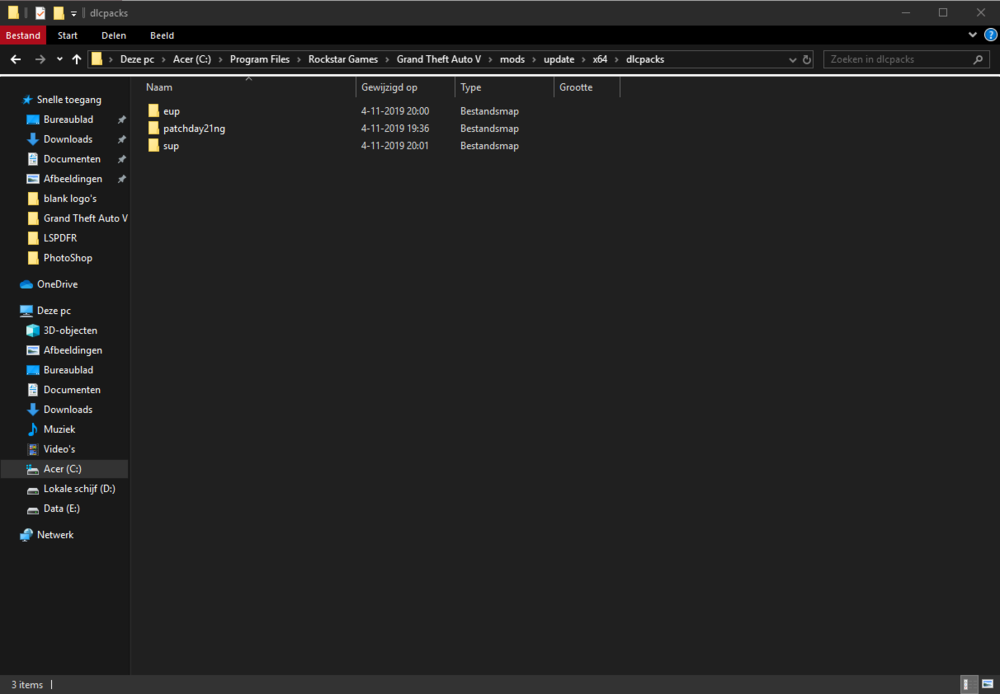1000x694 pixels.
Task: Click New folder icon in title bar
Action: pyautogui.click(x=59, y=13)
